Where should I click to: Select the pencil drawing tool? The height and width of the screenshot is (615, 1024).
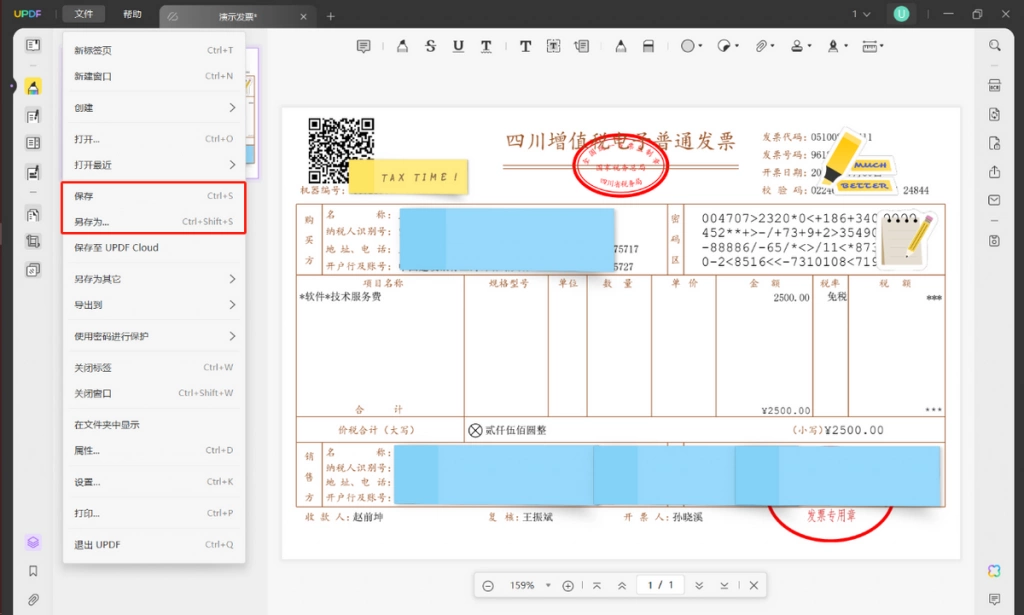[620, 46]
